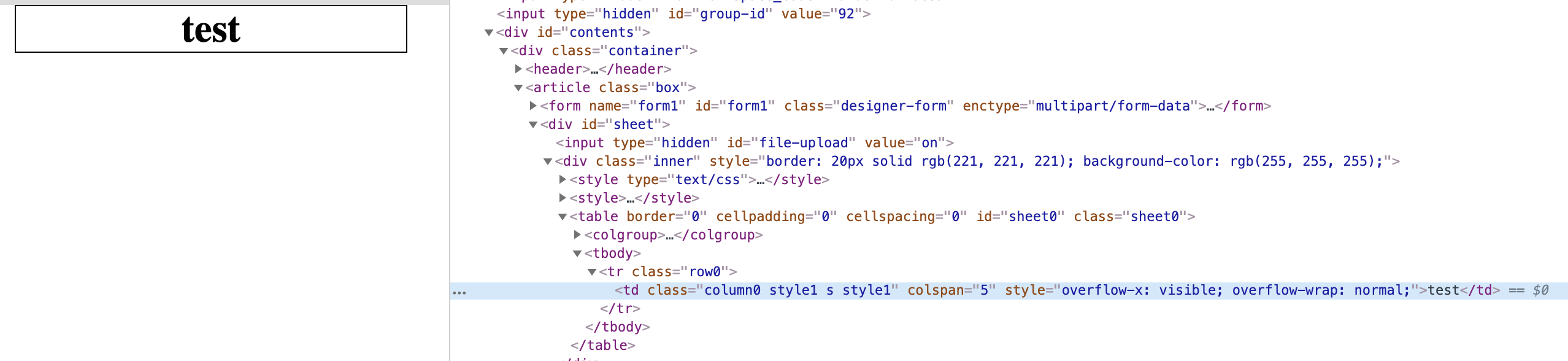Expand the header element node
1568x361 pixels.
[x=518, y=69]
